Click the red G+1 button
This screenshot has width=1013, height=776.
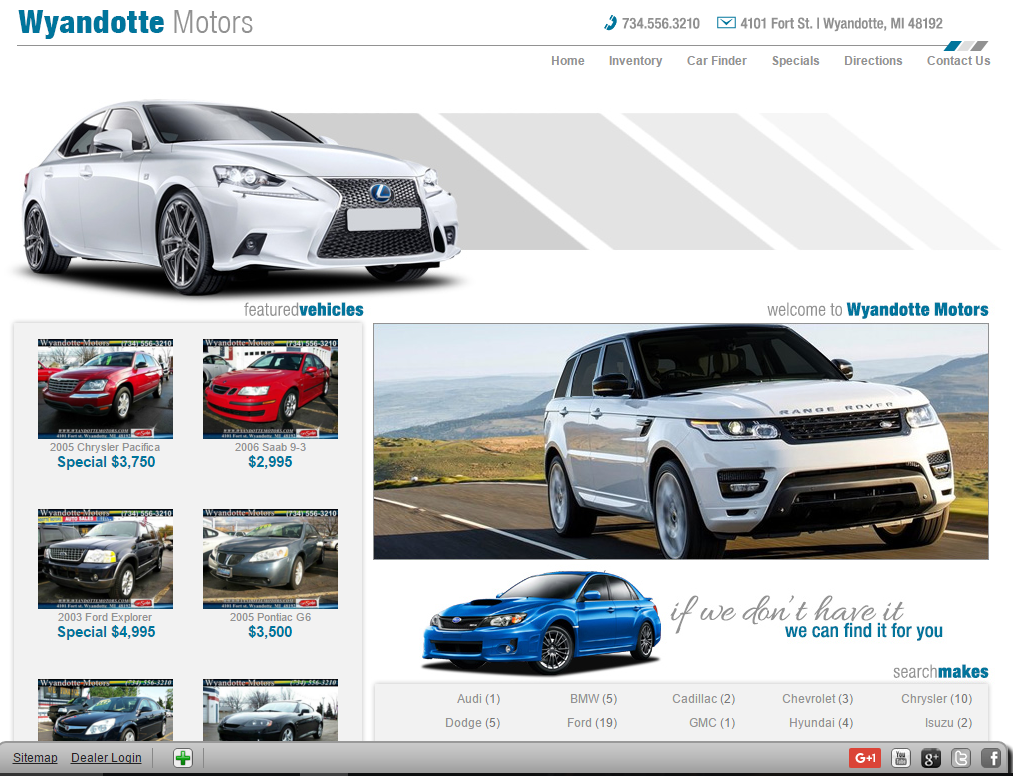865,758
